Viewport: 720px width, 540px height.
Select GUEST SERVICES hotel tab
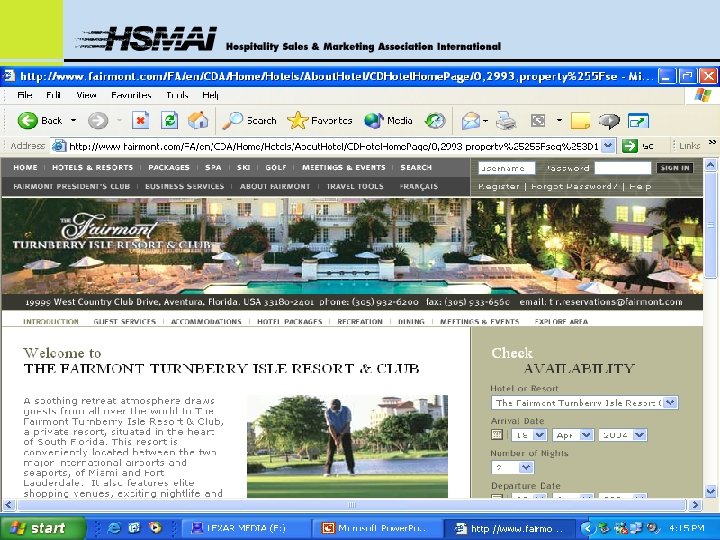pos(124,321)
